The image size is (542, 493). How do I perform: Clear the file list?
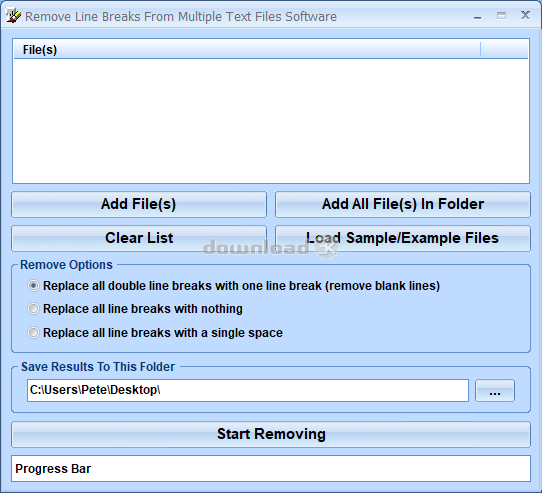[x=139, y=238]
